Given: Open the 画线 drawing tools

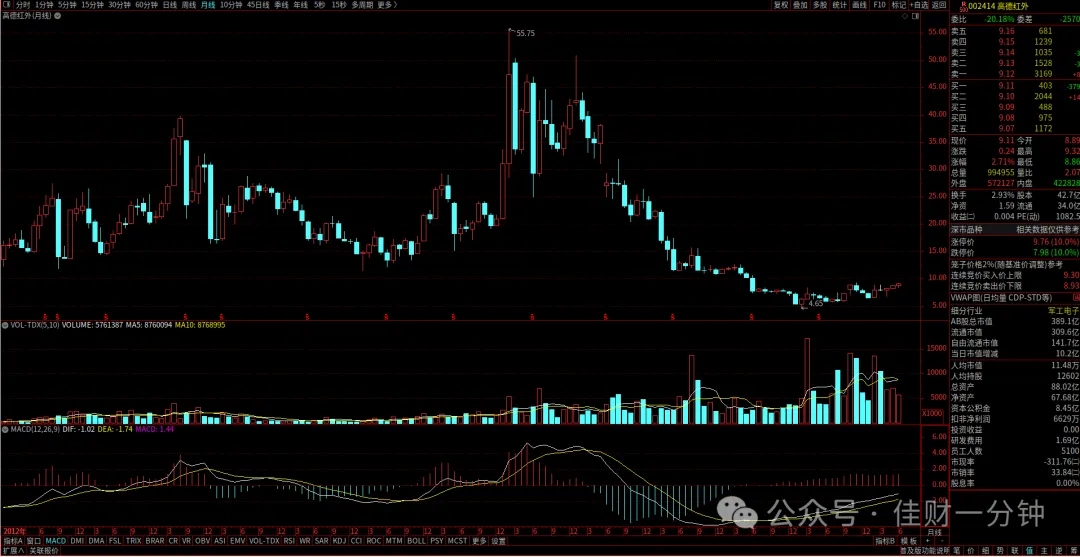Looking at the screenshot, I should 860,4.
